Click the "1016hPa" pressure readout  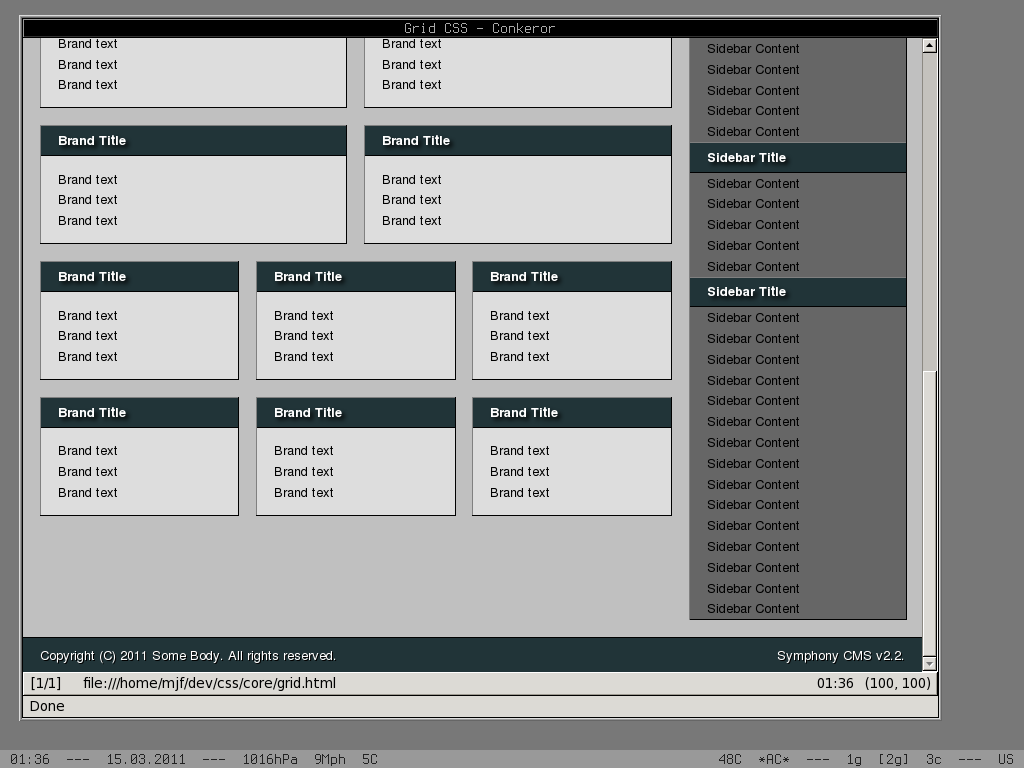270,759
